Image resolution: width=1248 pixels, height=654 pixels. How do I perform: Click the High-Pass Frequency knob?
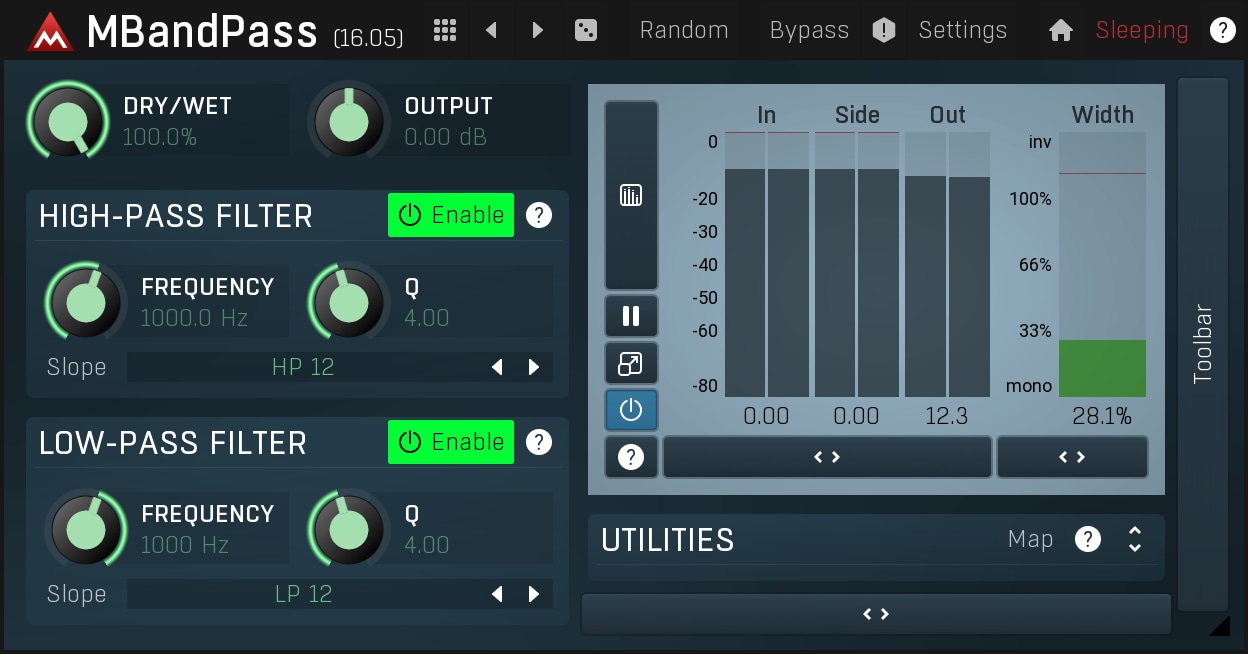click(86, 302)
